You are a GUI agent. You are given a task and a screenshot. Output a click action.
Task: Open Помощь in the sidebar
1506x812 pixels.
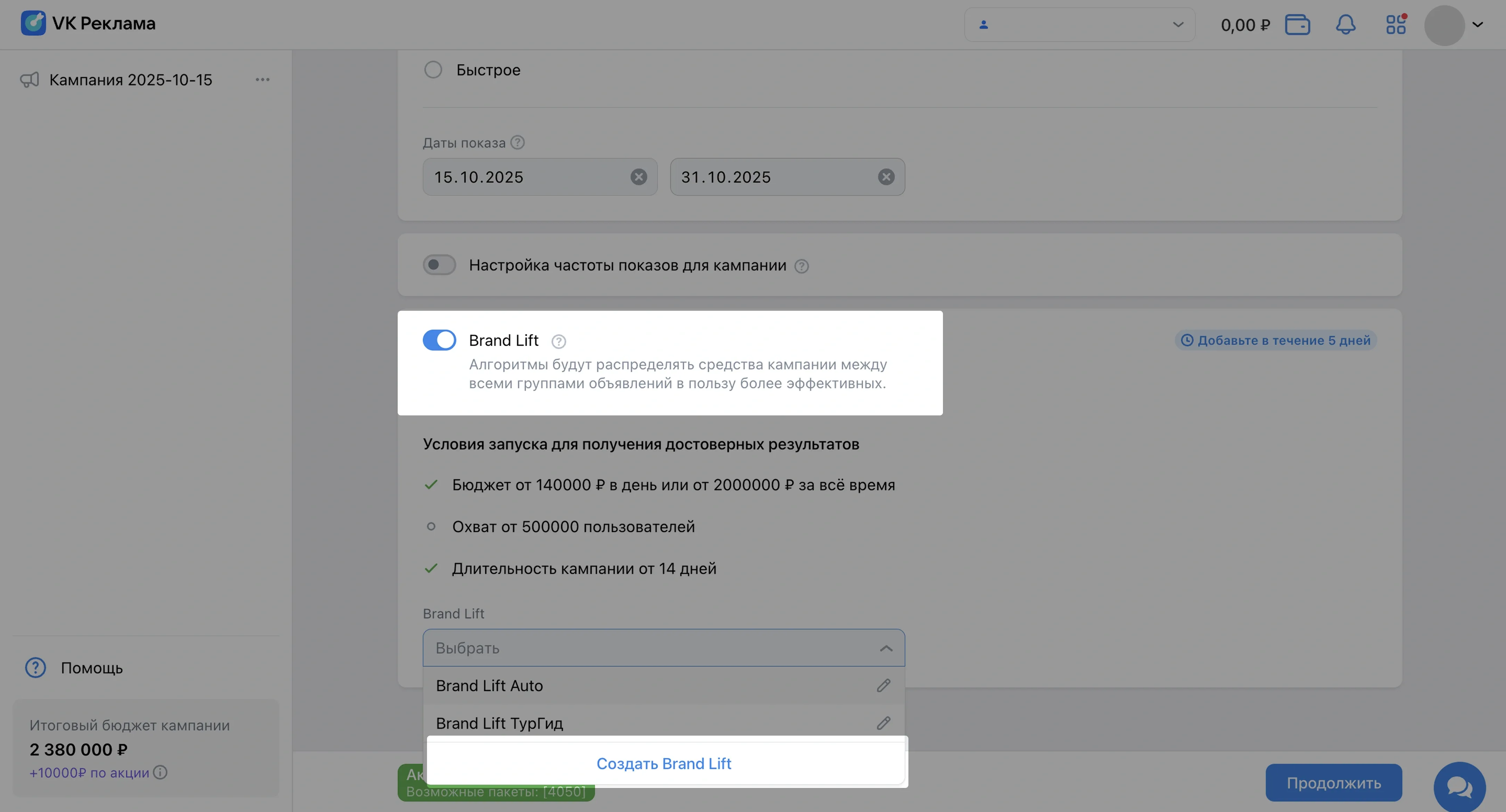click(x=91, y=668)
